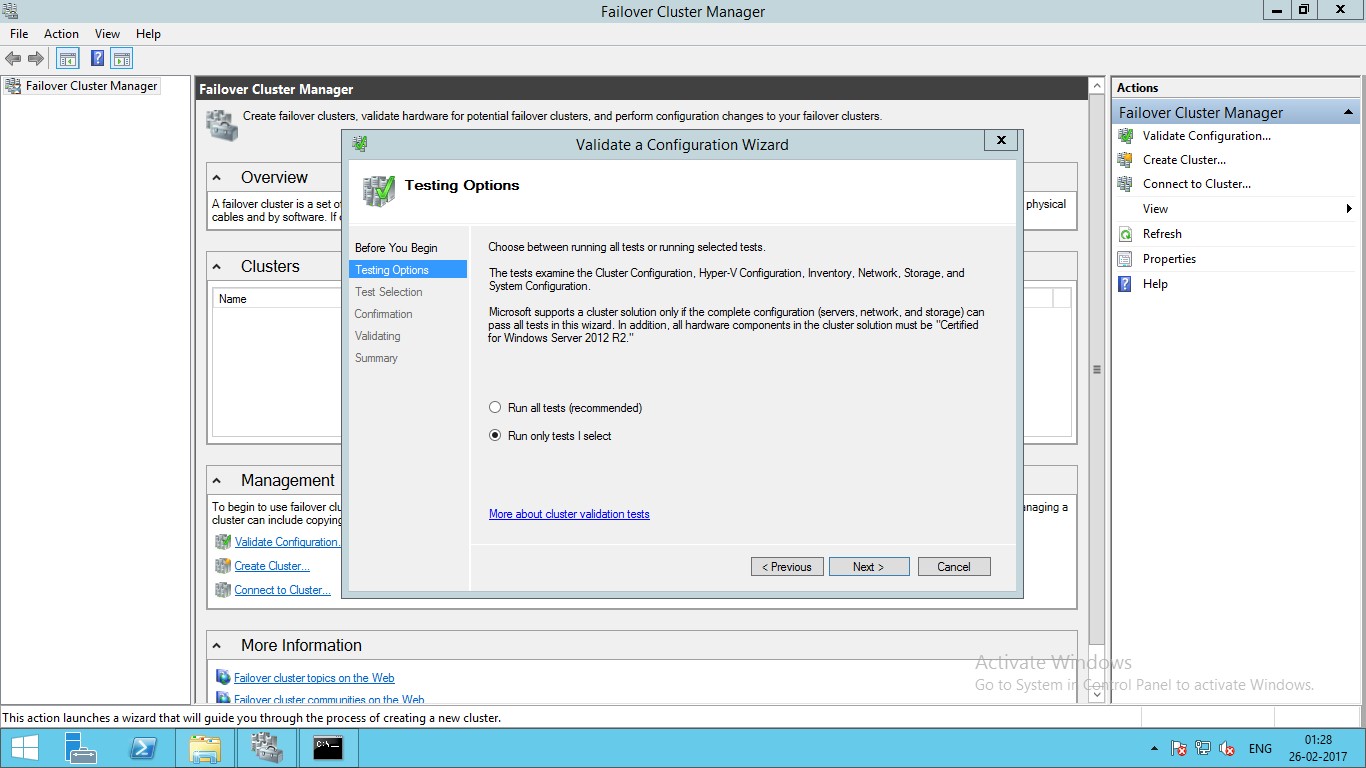Click the network icon in system tray
The height and width of the screenshot is (768, 1366).
[x=1203, y=748]
